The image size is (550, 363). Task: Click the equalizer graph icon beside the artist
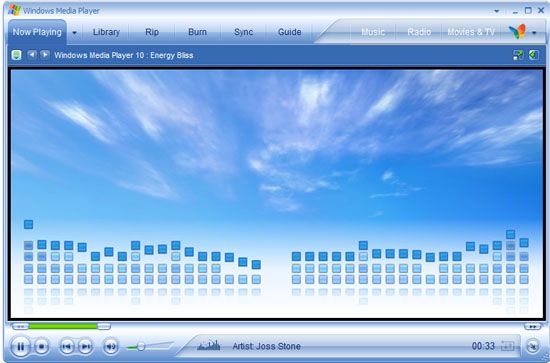[x=209, y=346]
